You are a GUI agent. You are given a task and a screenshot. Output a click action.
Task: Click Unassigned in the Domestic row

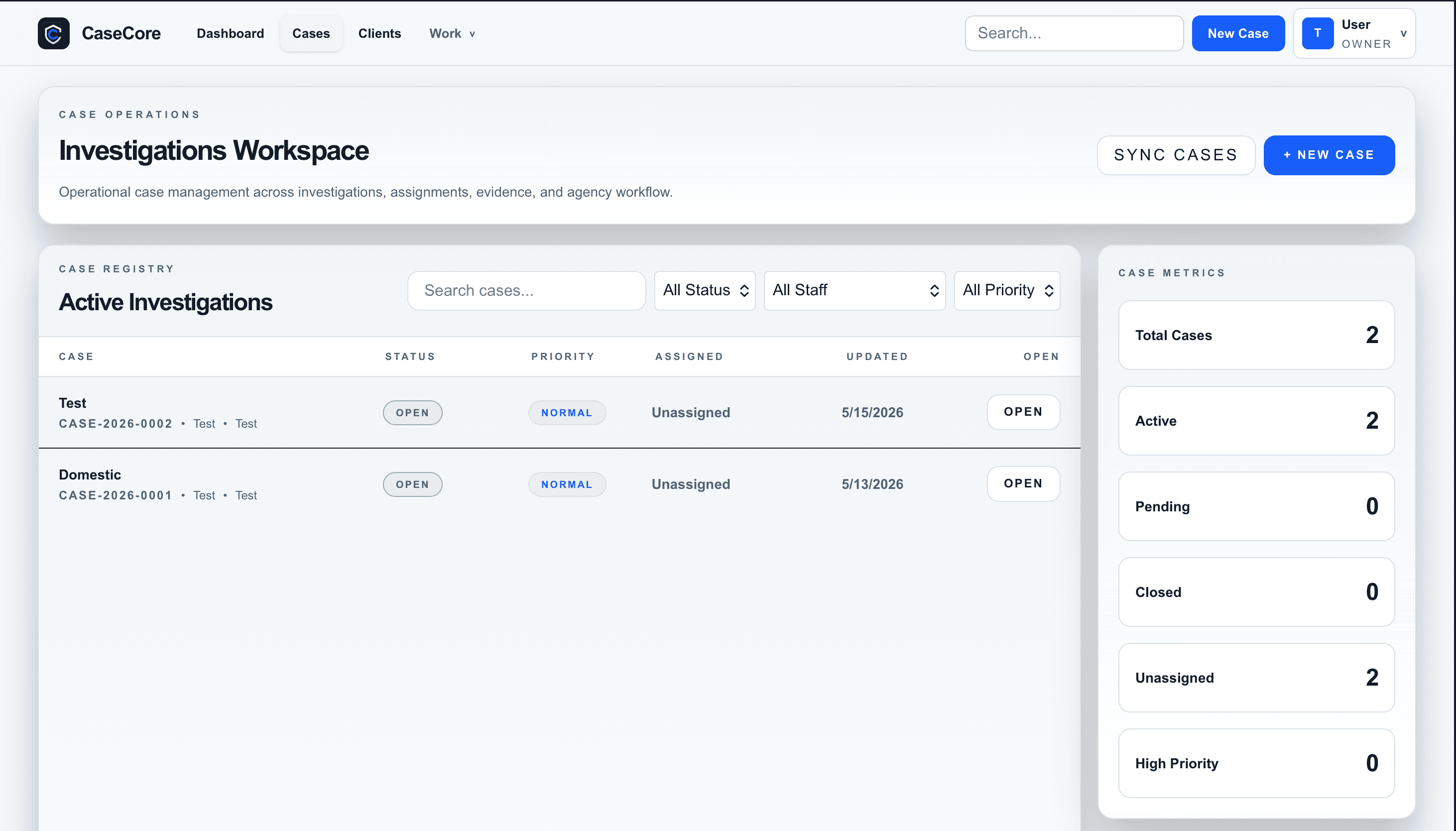coord(691,484)
